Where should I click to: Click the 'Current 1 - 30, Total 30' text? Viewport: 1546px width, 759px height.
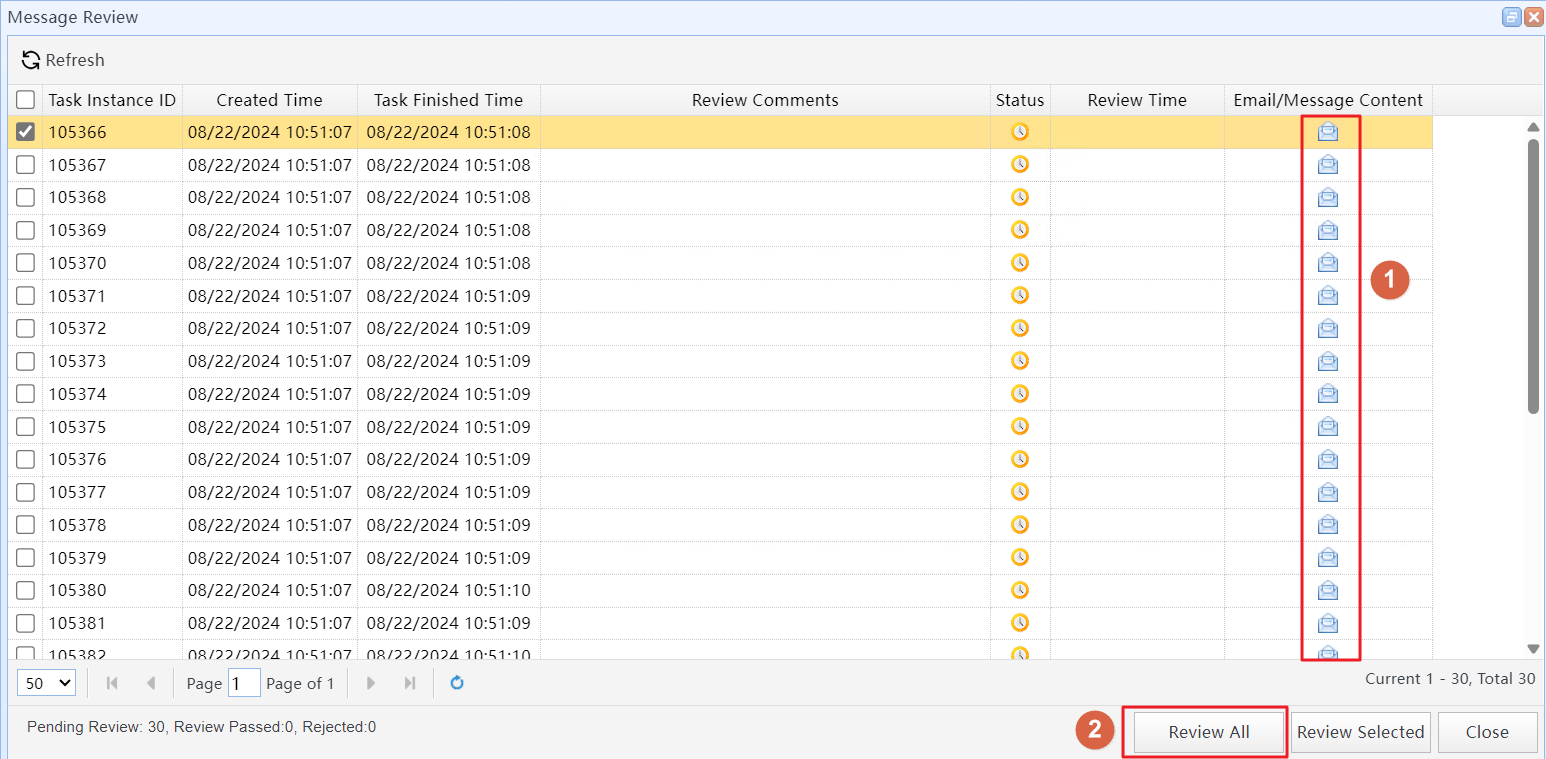[x=1450, y=679]
